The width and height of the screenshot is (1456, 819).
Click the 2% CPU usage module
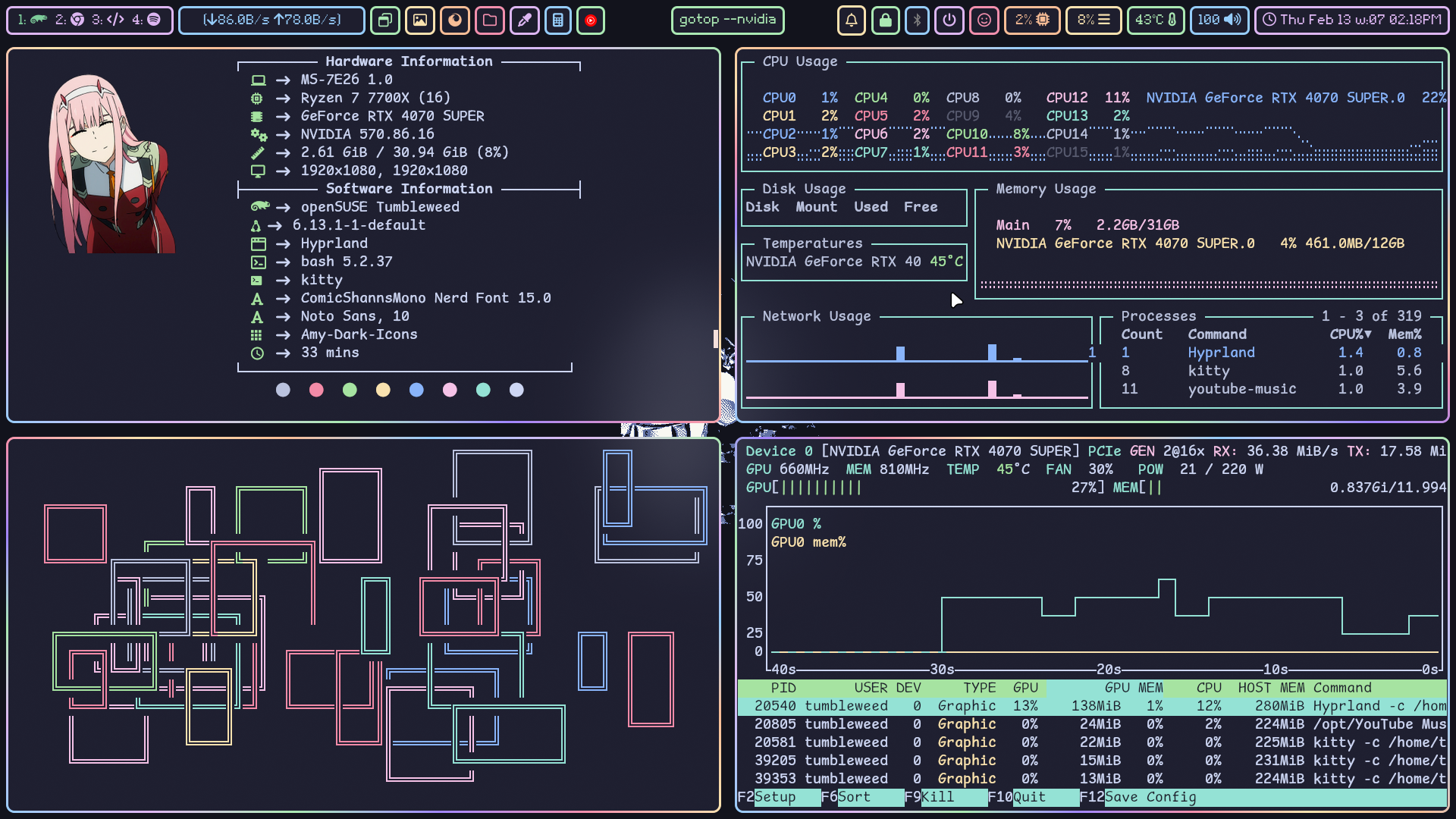coord(1032,20)
